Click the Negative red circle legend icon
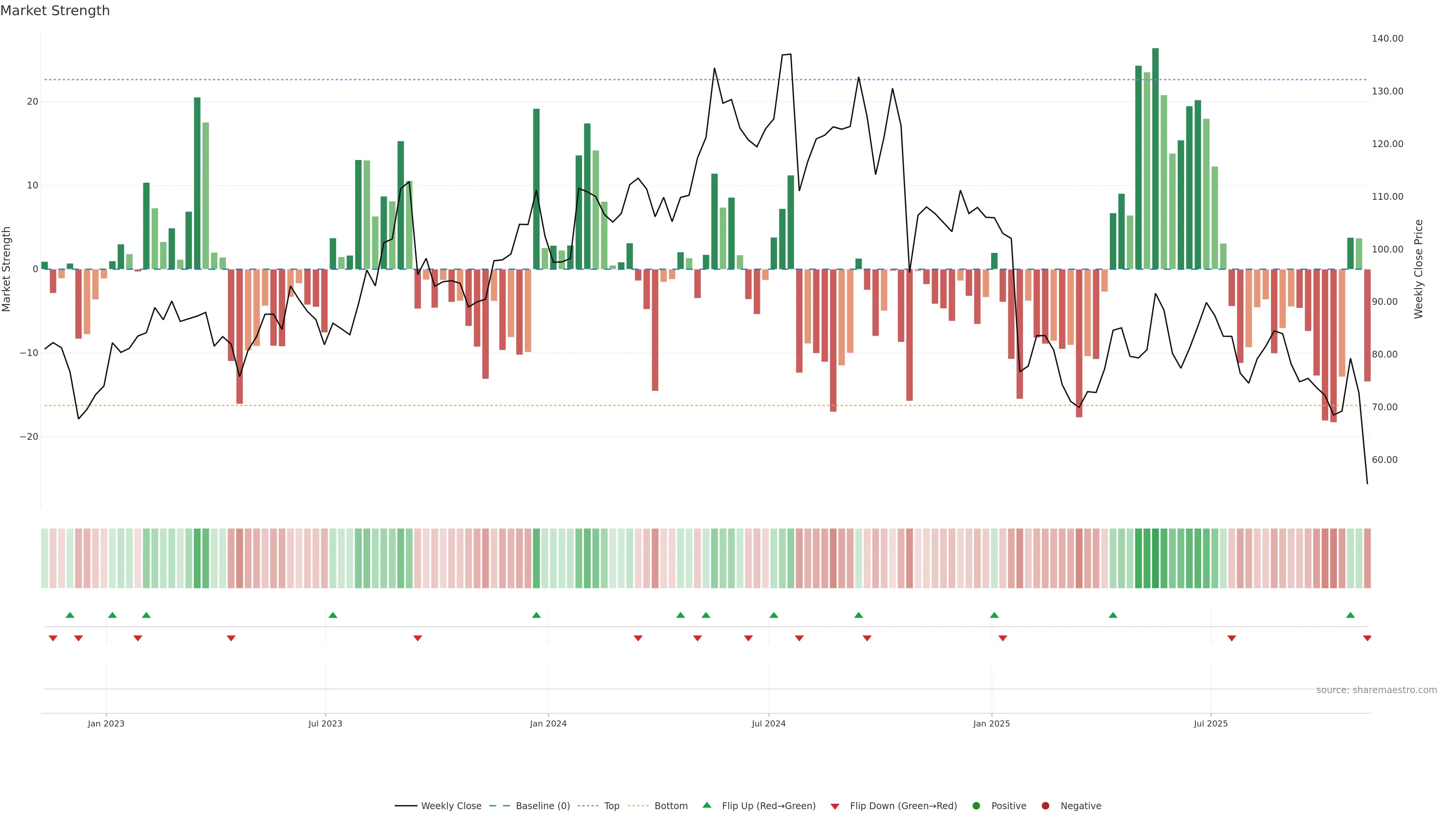Screen dimensions: 1456x819 click(1045, 805)
